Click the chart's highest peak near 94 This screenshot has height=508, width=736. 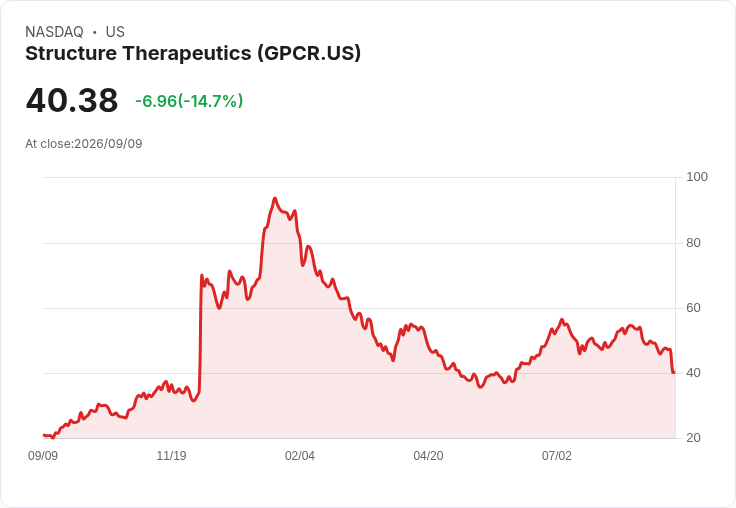[275, 199]
